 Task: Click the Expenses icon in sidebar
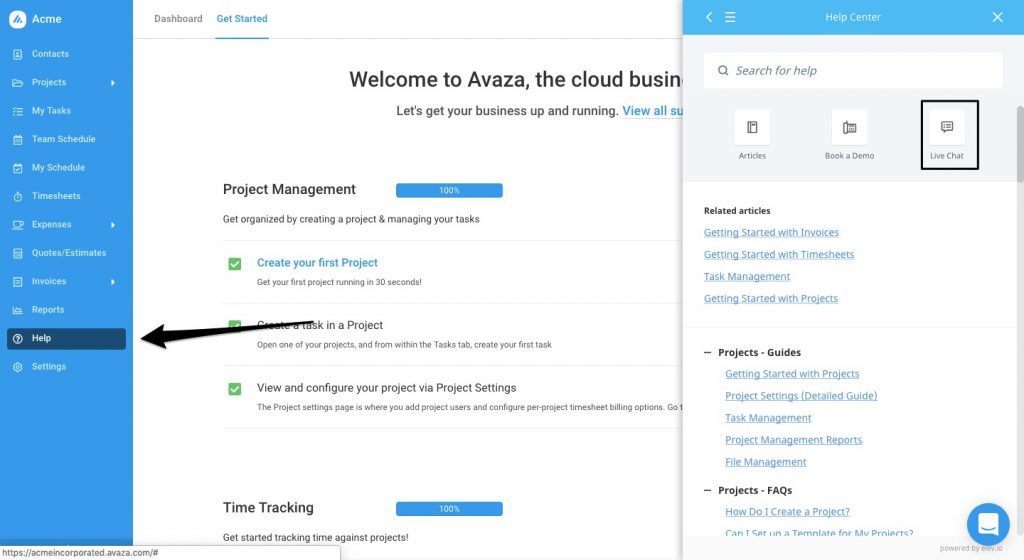[x=18, y=225]
